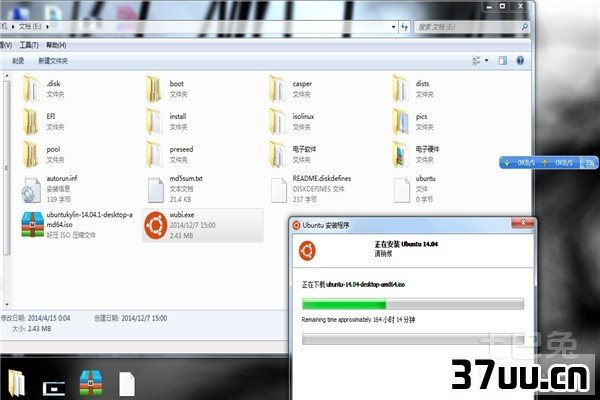
Task: Click the pool folder icon
Action: click(31, 154)
